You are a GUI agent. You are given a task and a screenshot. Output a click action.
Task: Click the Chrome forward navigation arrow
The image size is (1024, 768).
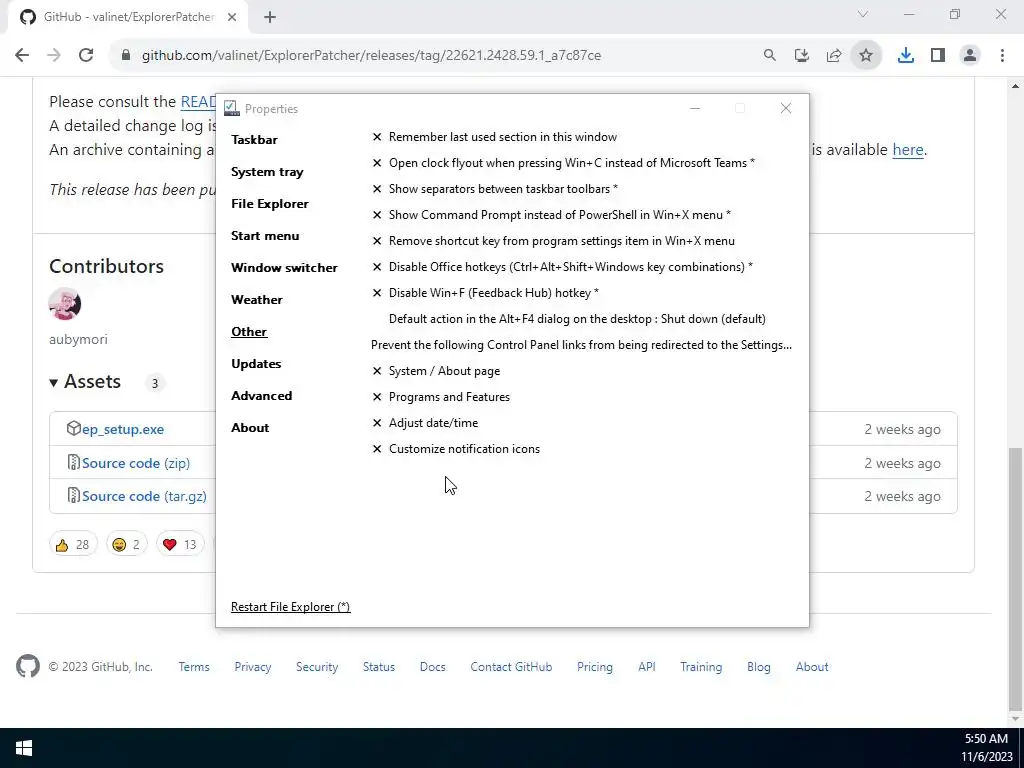pyautogui.click(x=54, y=56)
